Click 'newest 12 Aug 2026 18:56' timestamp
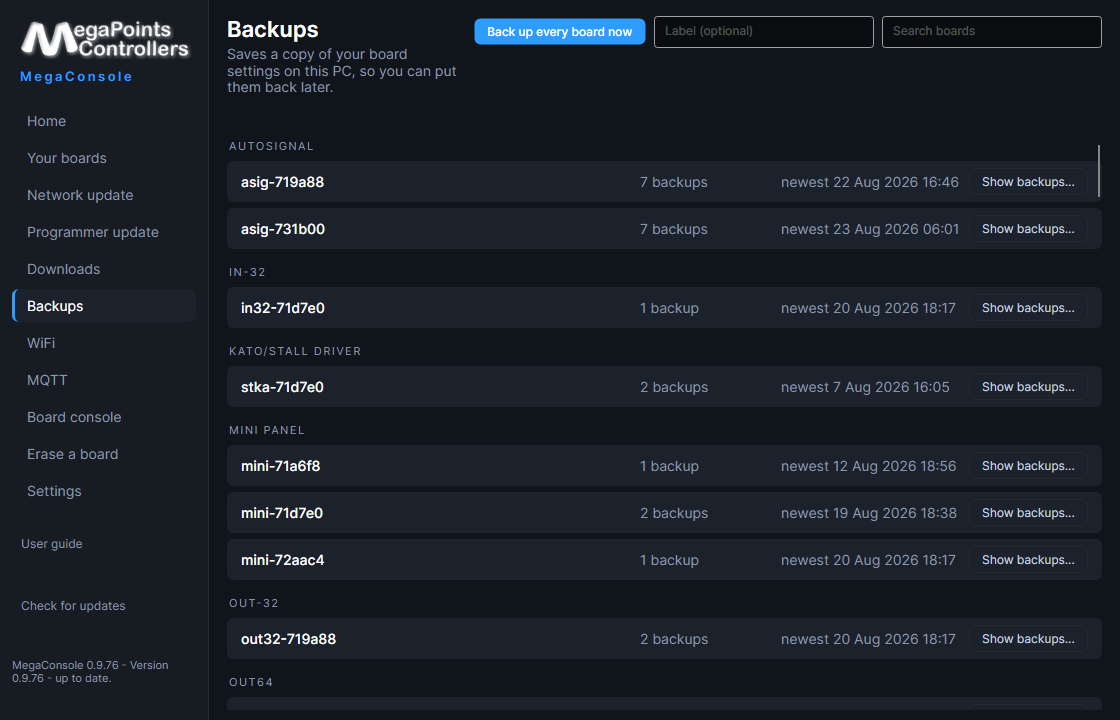This screenshot has width=1120, height=720. (x=868, y=466)
